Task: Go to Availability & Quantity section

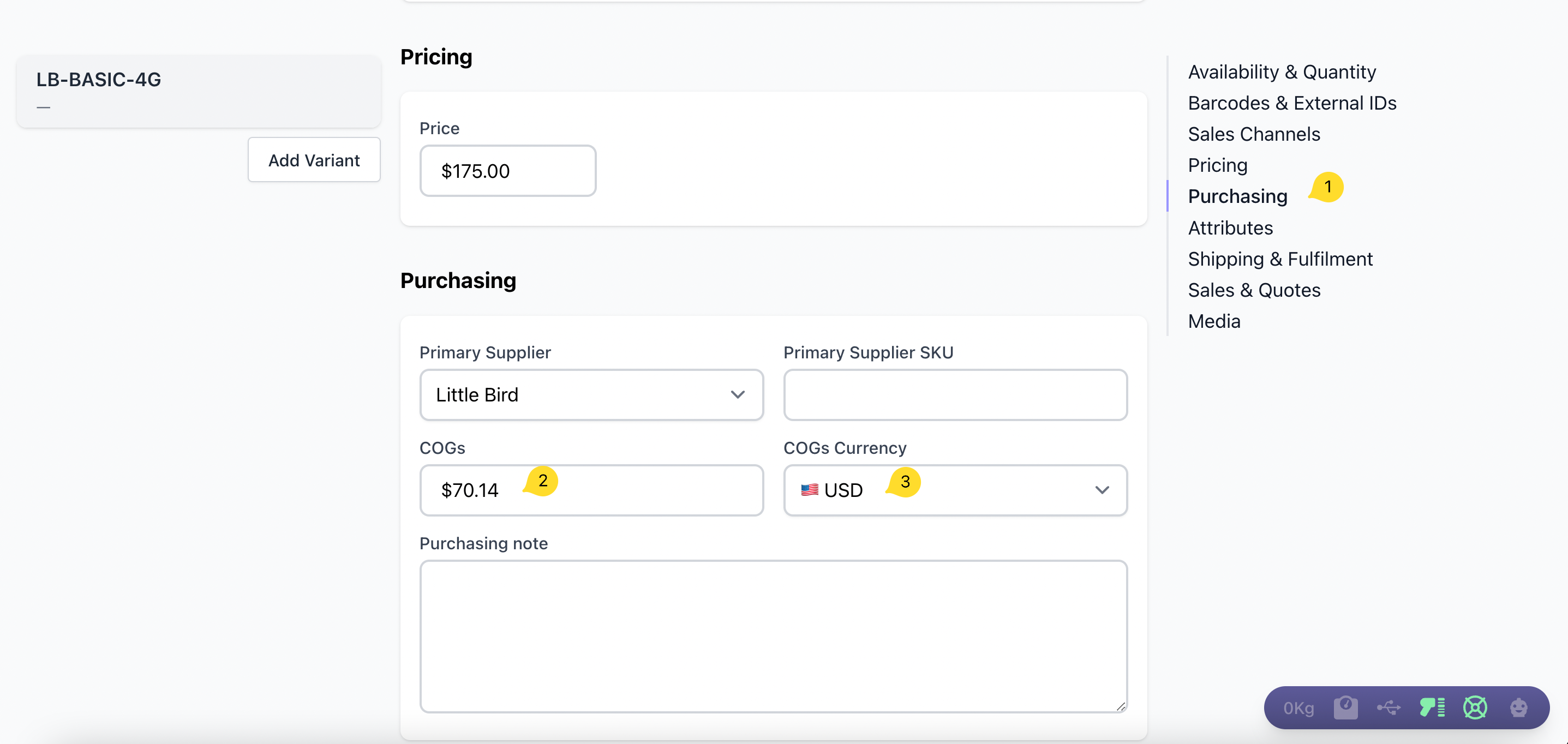Action: (x=1282, y=72)
